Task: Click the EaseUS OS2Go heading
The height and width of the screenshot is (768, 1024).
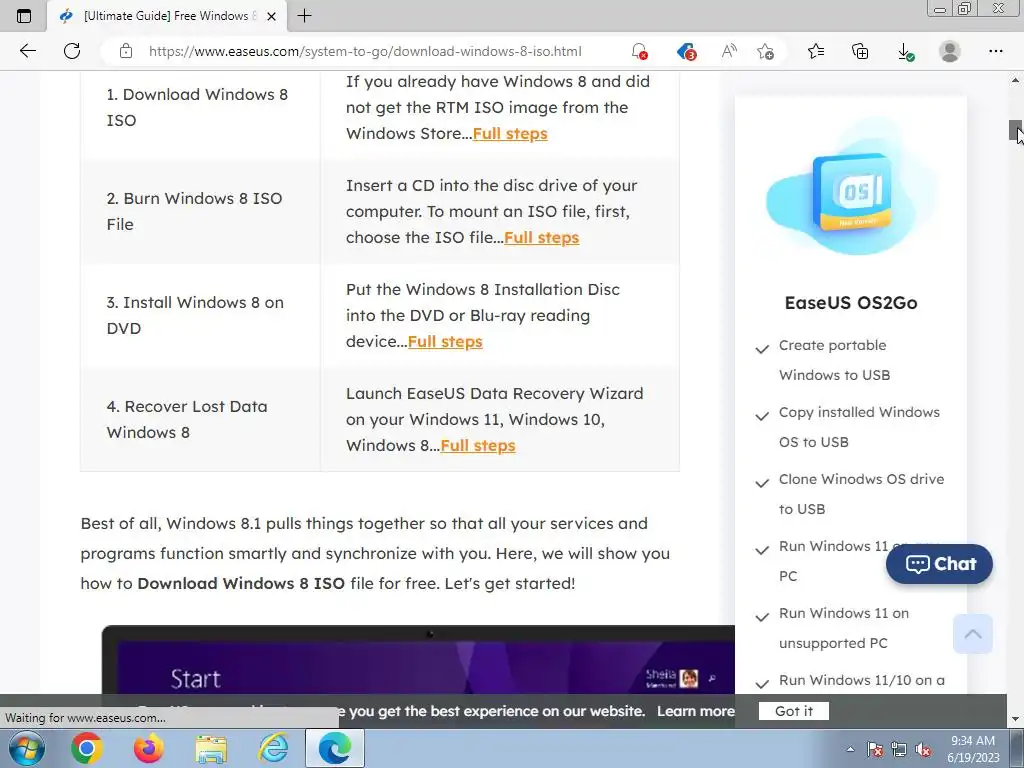Action: click(851, 302)
